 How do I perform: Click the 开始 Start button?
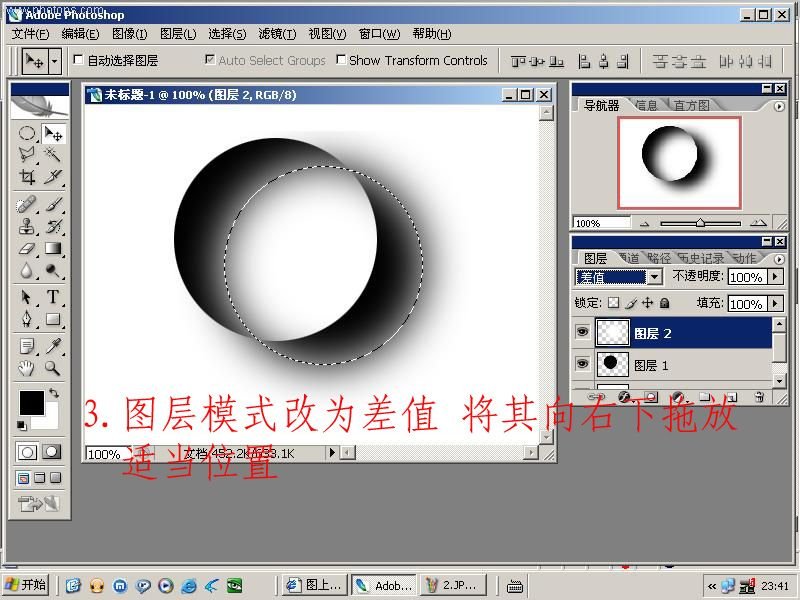tap(26, 585)
